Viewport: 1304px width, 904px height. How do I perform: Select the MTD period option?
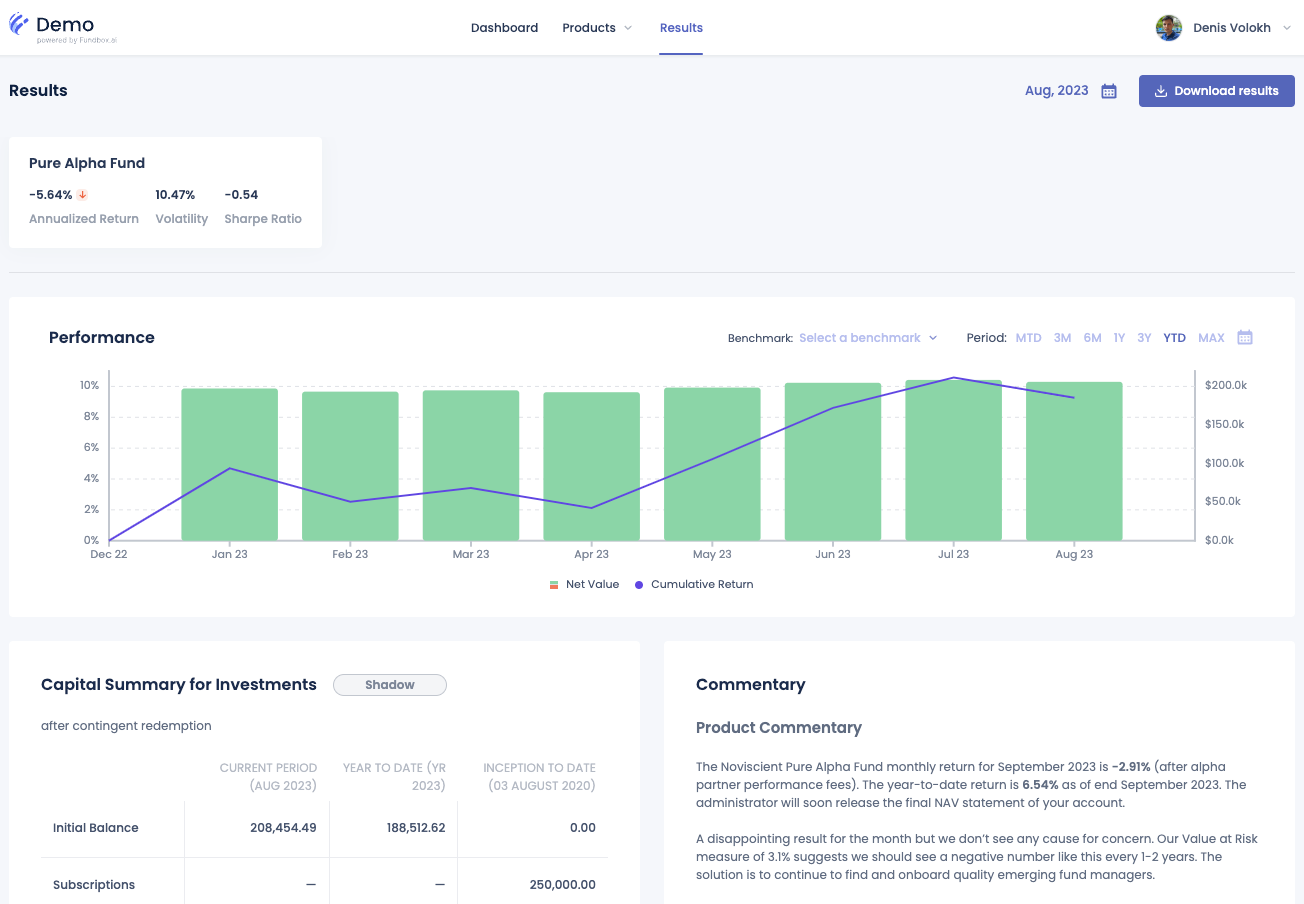coord(1028,338)
